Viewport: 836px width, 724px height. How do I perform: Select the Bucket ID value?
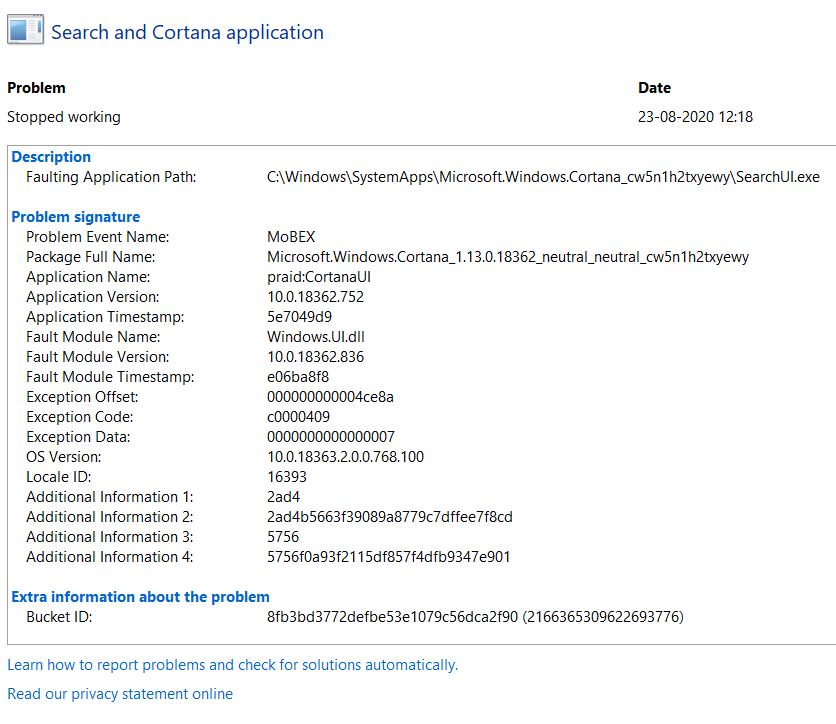tap(476, 617)
